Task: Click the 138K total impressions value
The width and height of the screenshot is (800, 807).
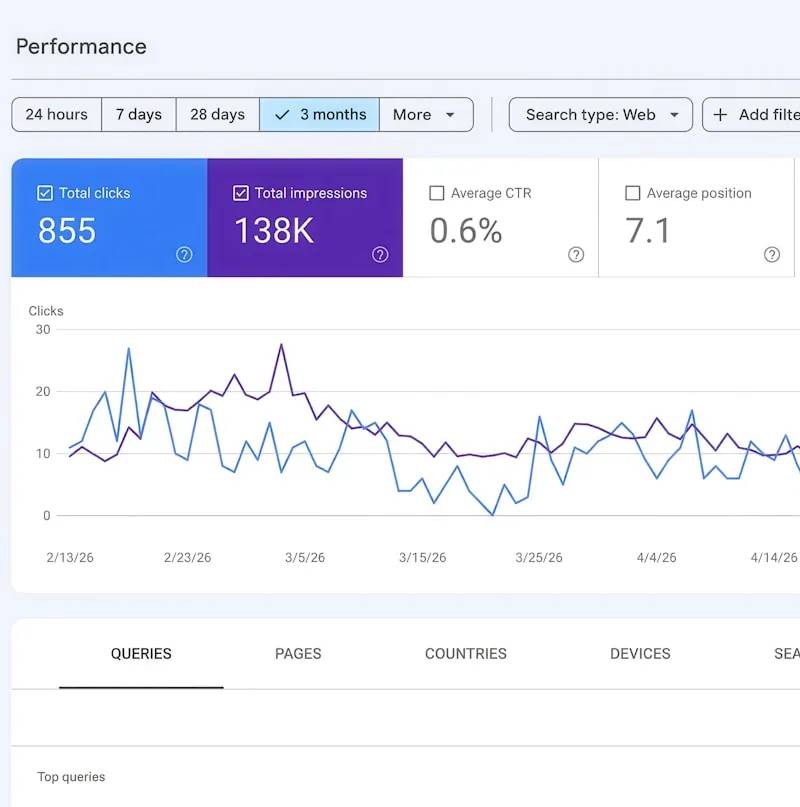Action: click(274, 230)
